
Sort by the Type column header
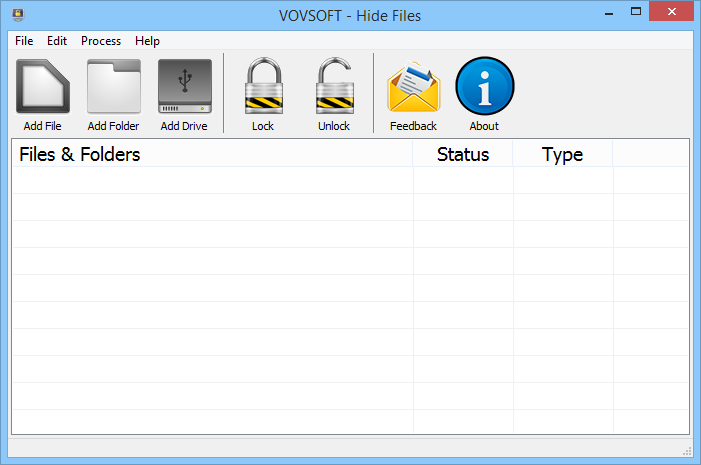point(562,154)
